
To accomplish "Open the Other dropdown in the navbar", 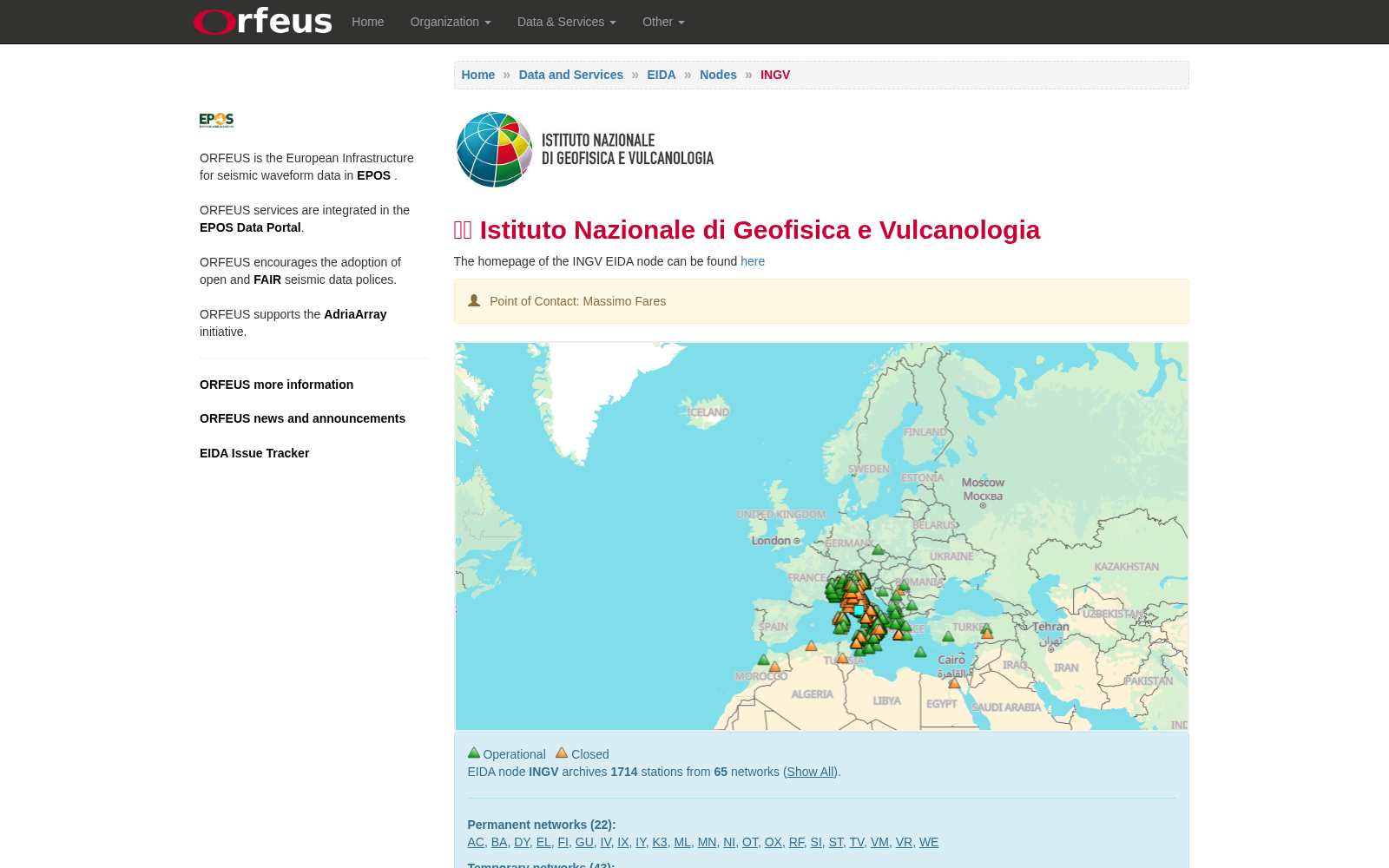I will pos(663,22).
